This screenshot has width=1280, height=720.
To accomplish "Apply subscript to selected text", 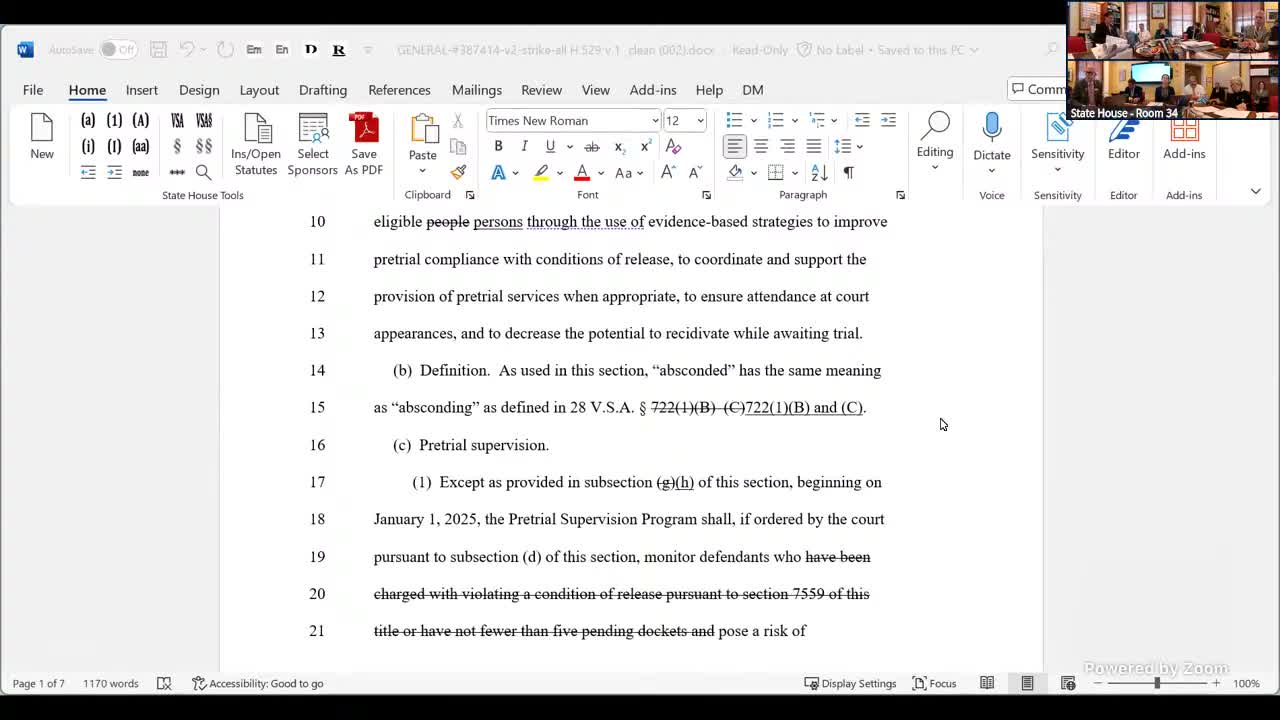I will tap(617, 146).
